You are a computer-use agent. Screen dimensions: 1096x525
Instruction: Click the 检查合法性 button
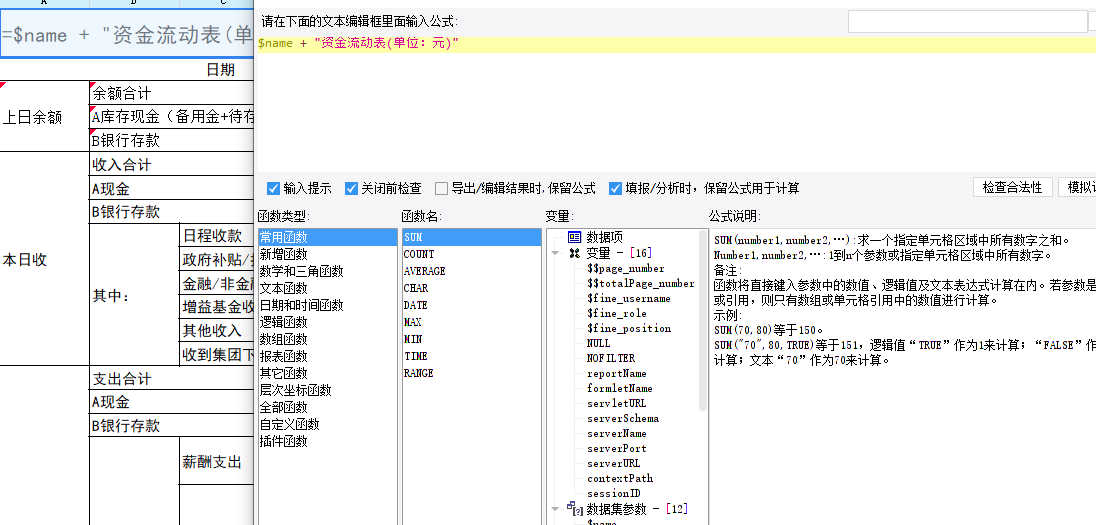1013,187
